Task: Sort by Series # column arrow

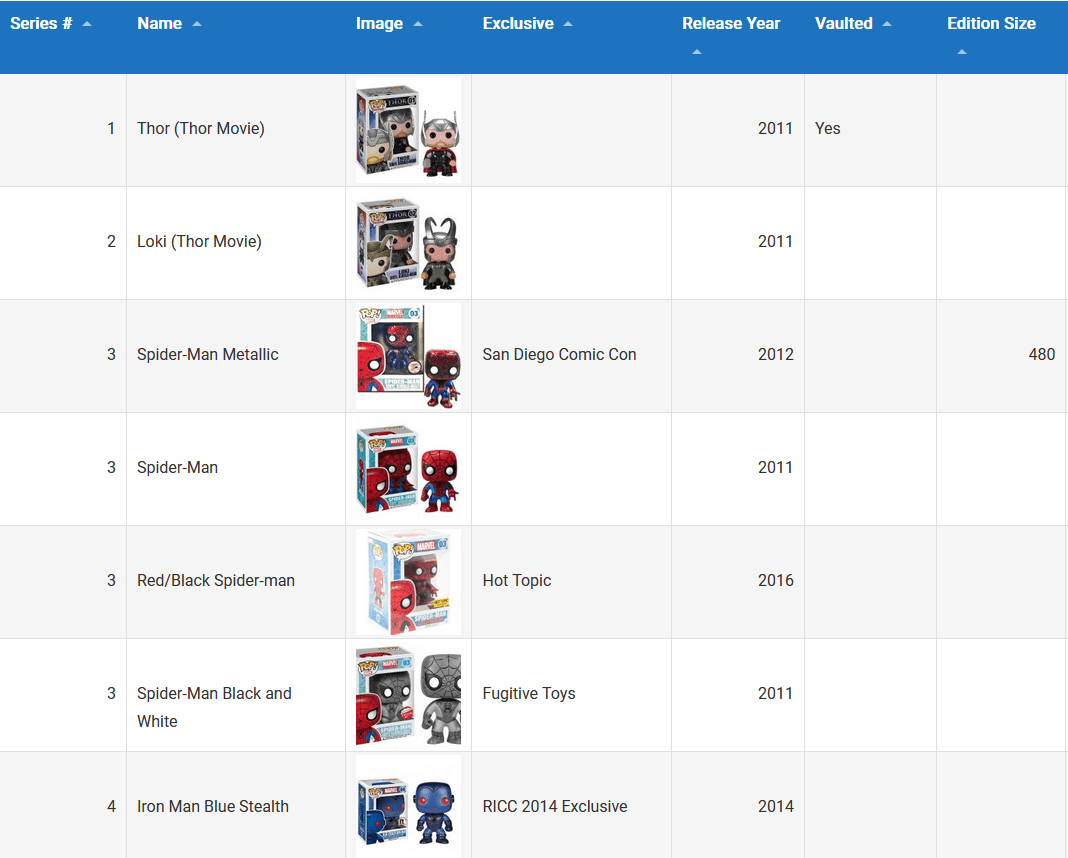Action: click(87, 24)
